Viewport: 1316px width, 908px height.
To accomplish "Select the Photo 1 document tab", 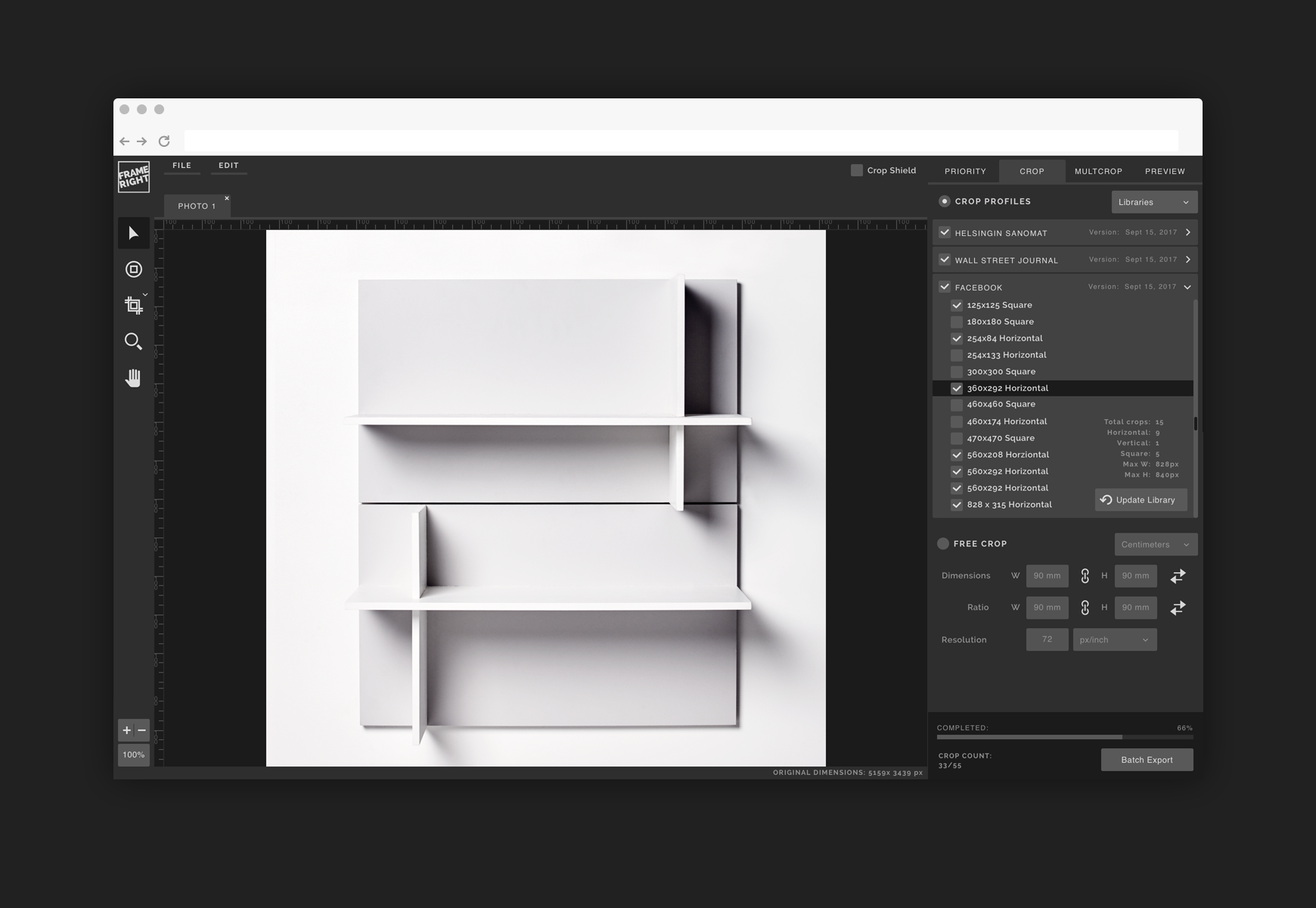I will pos(197,206).
